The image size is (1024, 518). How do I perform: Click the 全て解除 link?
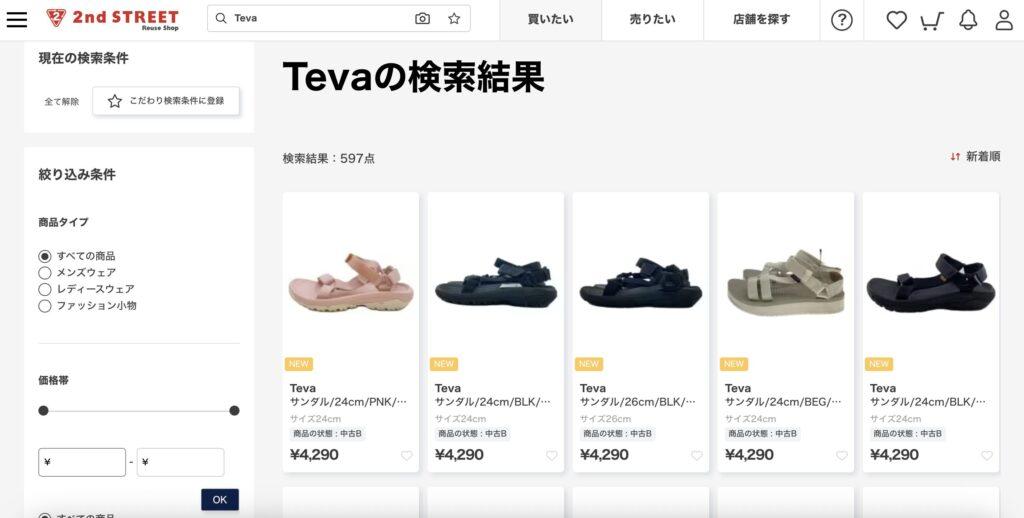[61, 102]
